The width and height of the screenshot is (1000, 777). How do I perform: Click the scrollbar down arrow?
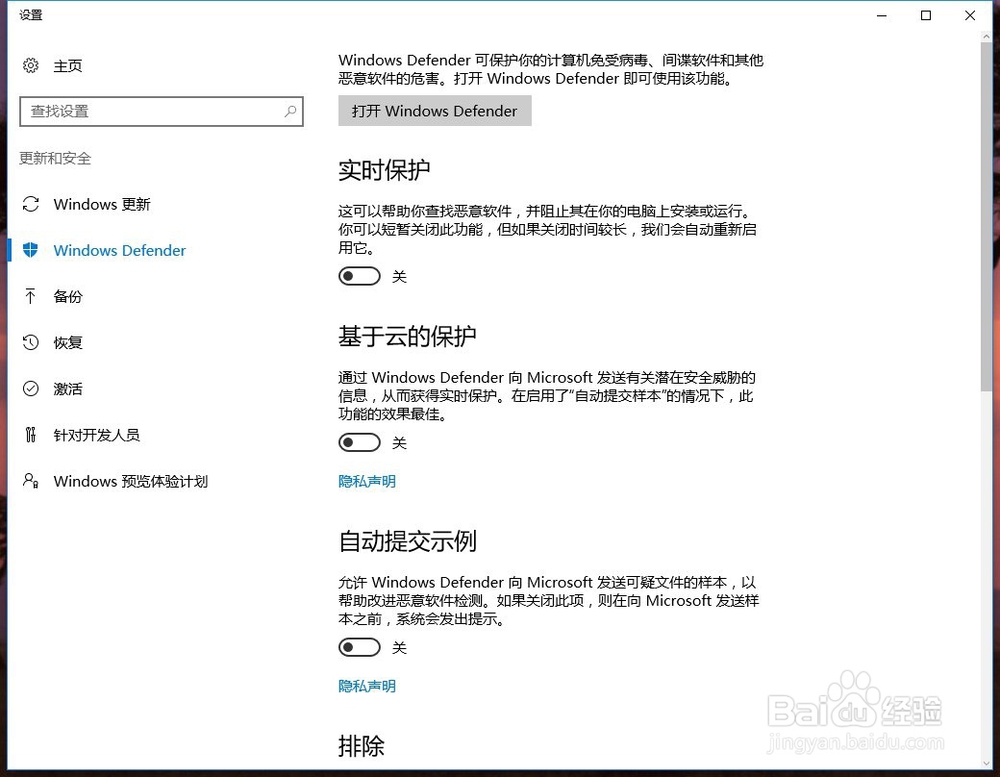986,763
